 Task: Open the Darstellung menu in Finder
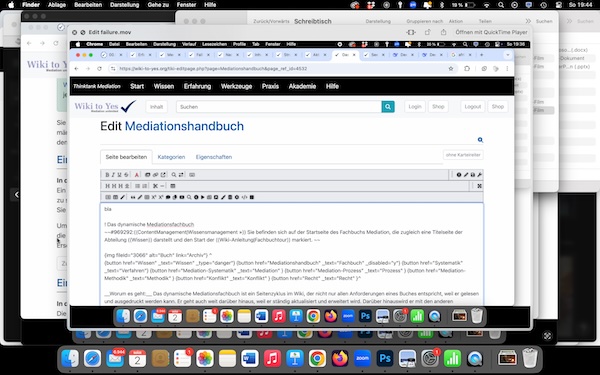click(124, 5)
